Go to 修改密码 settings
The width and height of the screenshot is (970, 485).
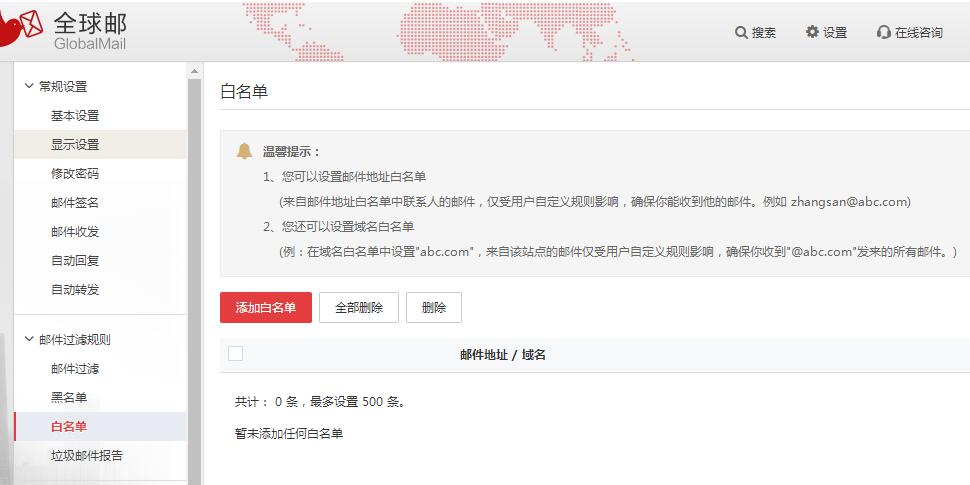(x=75, y=174)
